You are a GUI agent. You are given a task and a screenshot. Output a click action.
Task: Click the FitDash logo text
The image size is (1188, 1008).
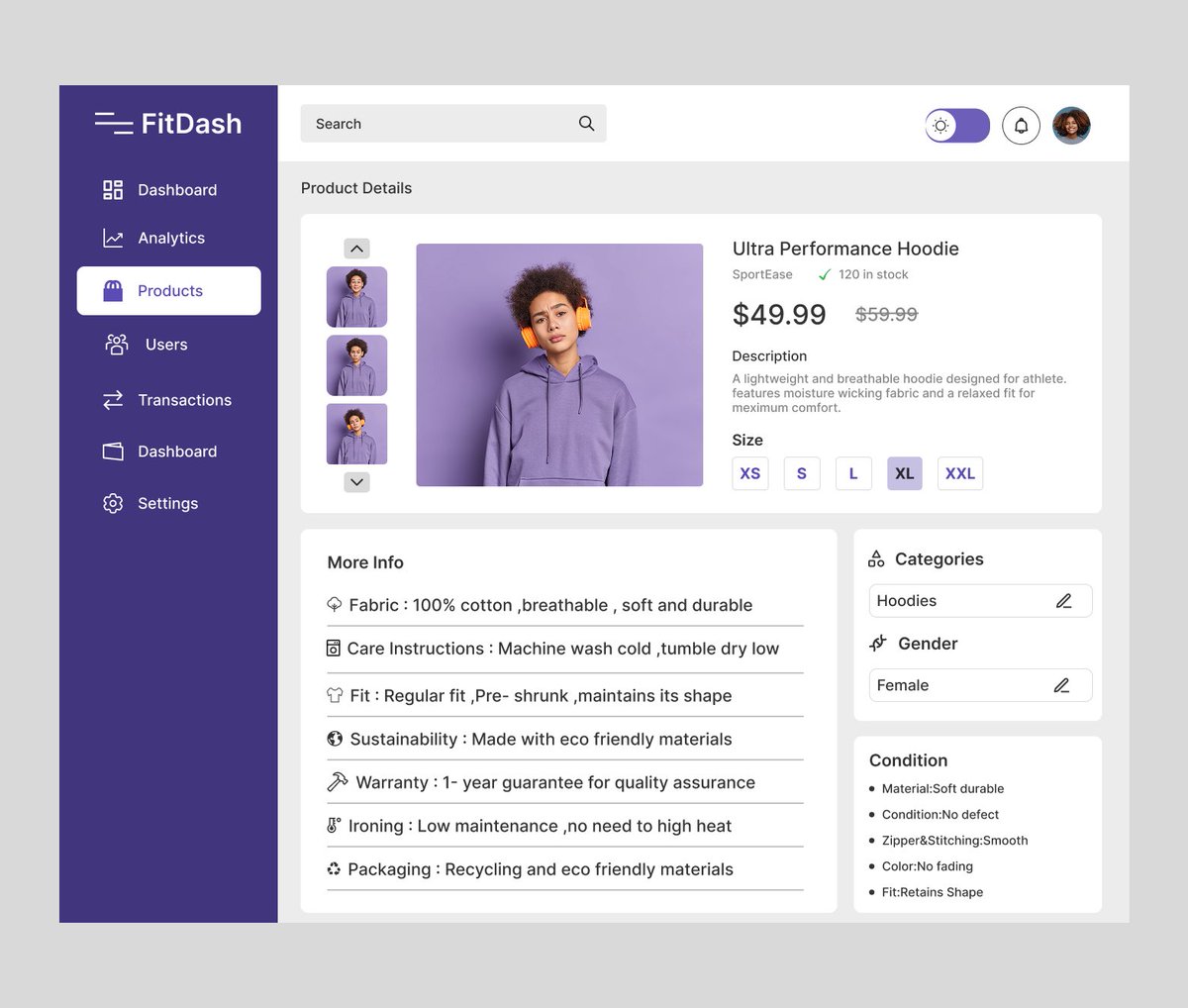click(x=191, y=124)
